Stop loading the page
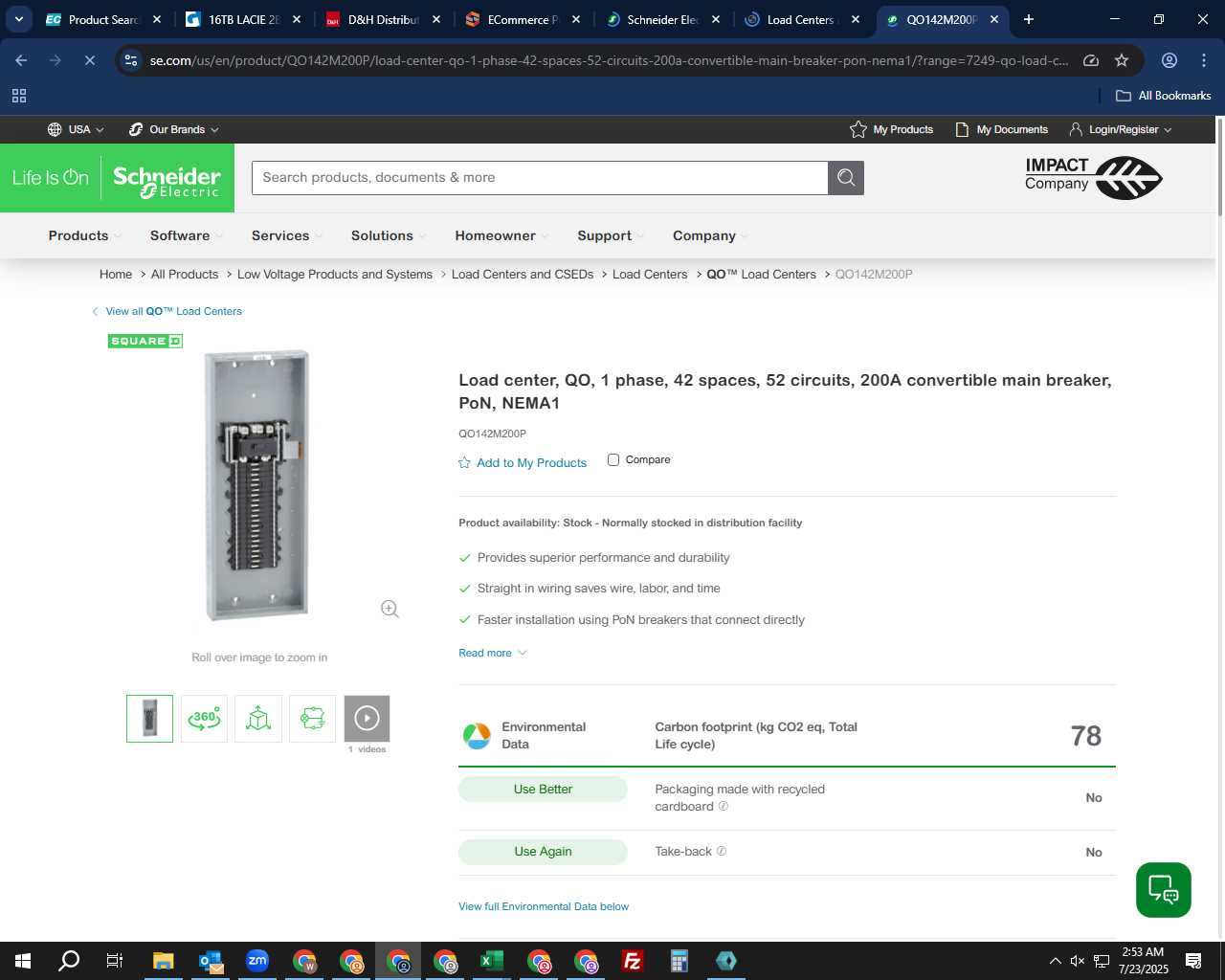Viewport: 1225px width, 980px height. [89, 60]
